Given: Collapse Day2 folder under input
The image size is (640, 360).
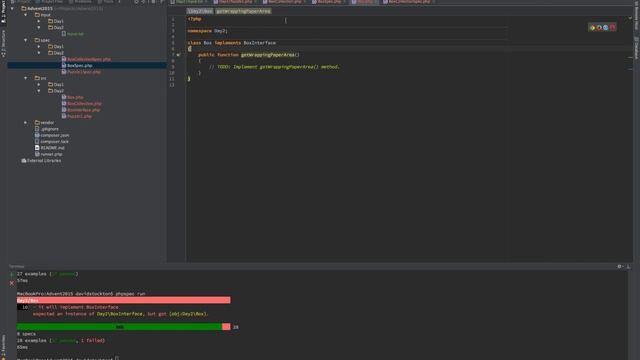Looking at the screenshot, I should [39, 27].
